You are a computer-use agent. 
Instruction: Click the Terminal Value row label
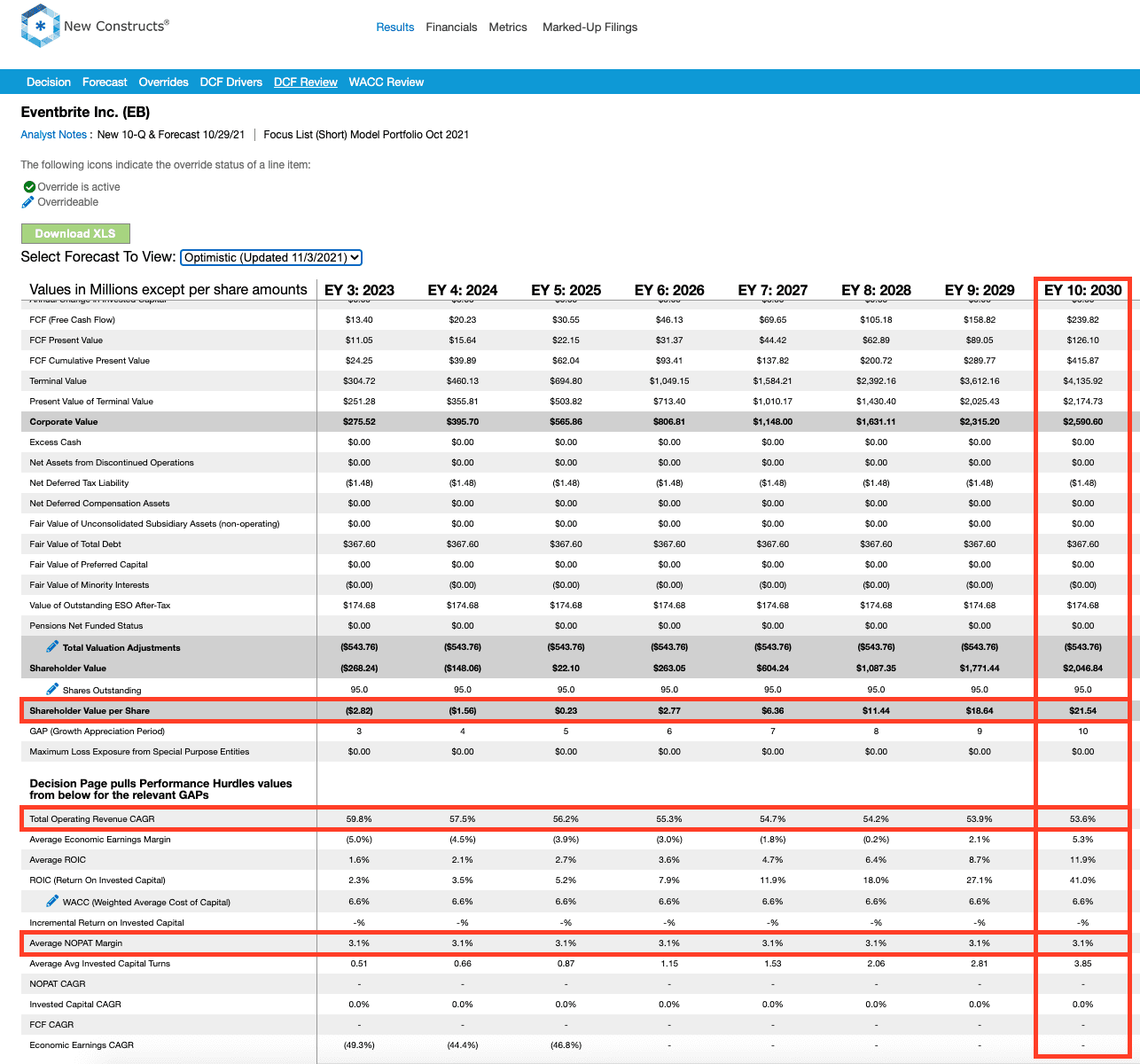(x=59, y=380)
